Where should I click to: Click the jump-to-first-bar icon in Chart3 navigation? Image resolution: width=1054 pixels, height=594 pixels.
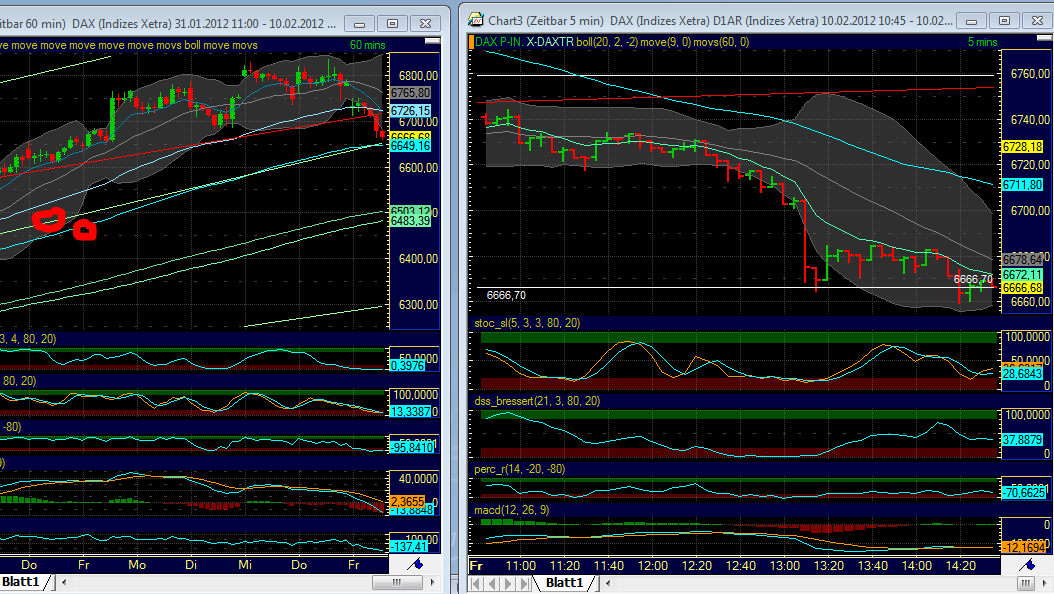475,583
